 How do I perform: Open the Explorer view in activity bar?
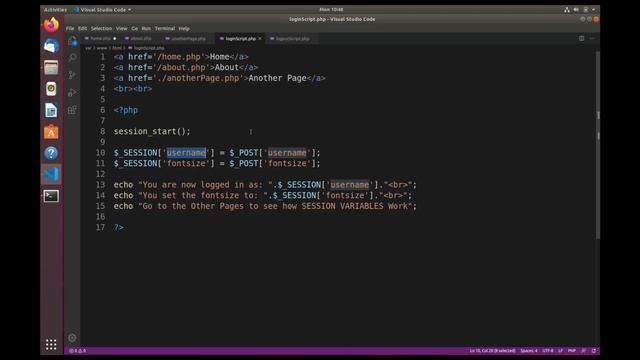73,41
